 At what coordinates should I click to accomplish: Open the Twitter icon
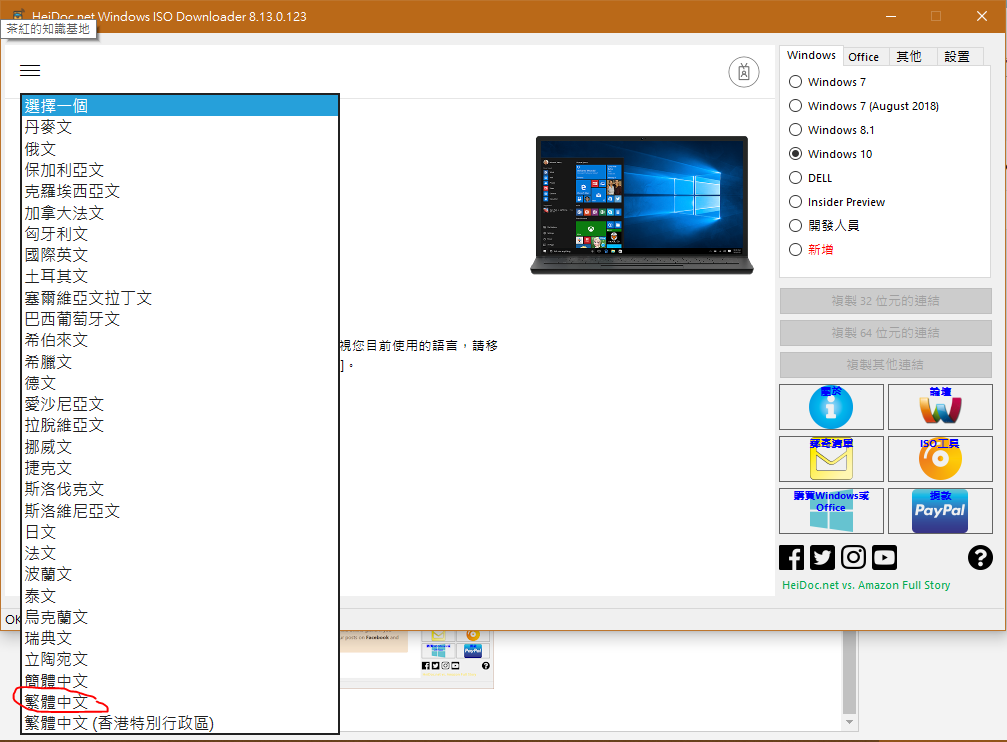click(822, 558)
